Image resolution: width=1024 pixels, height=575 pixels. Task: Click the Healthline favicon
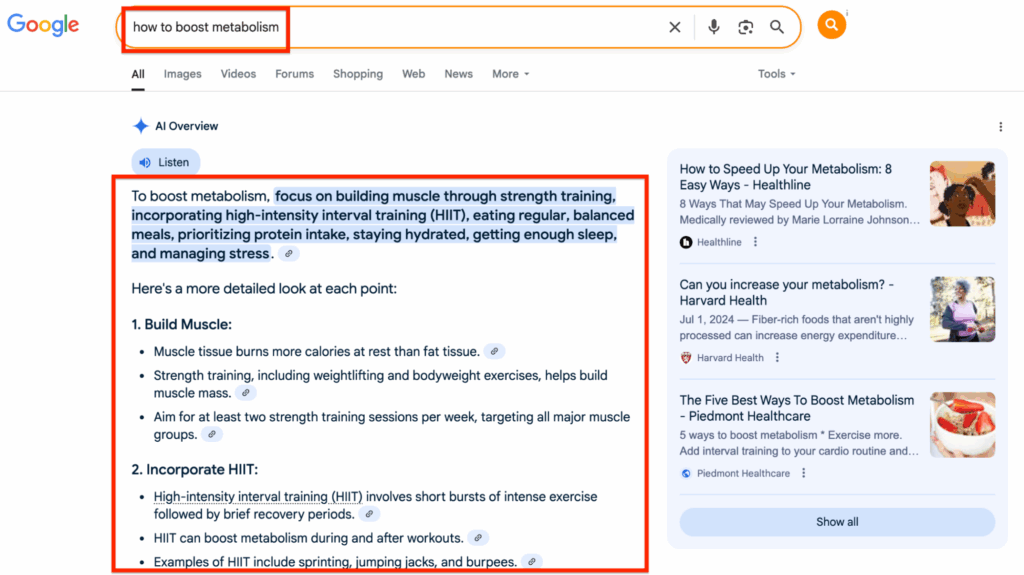coord(686,242)
